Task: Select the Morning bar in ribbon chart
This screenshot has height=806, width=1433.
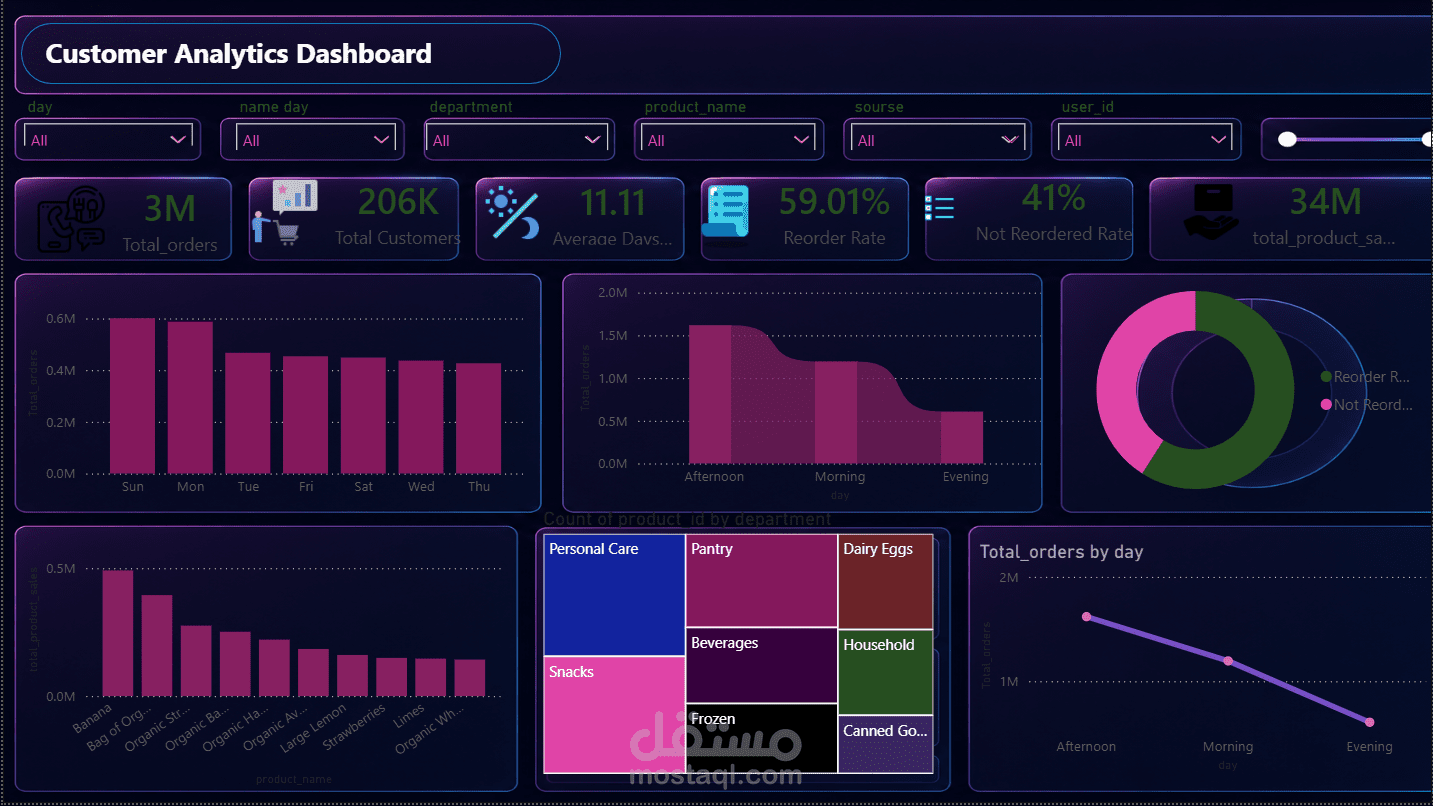Action: pyautogui.click(x=836, y=412)
